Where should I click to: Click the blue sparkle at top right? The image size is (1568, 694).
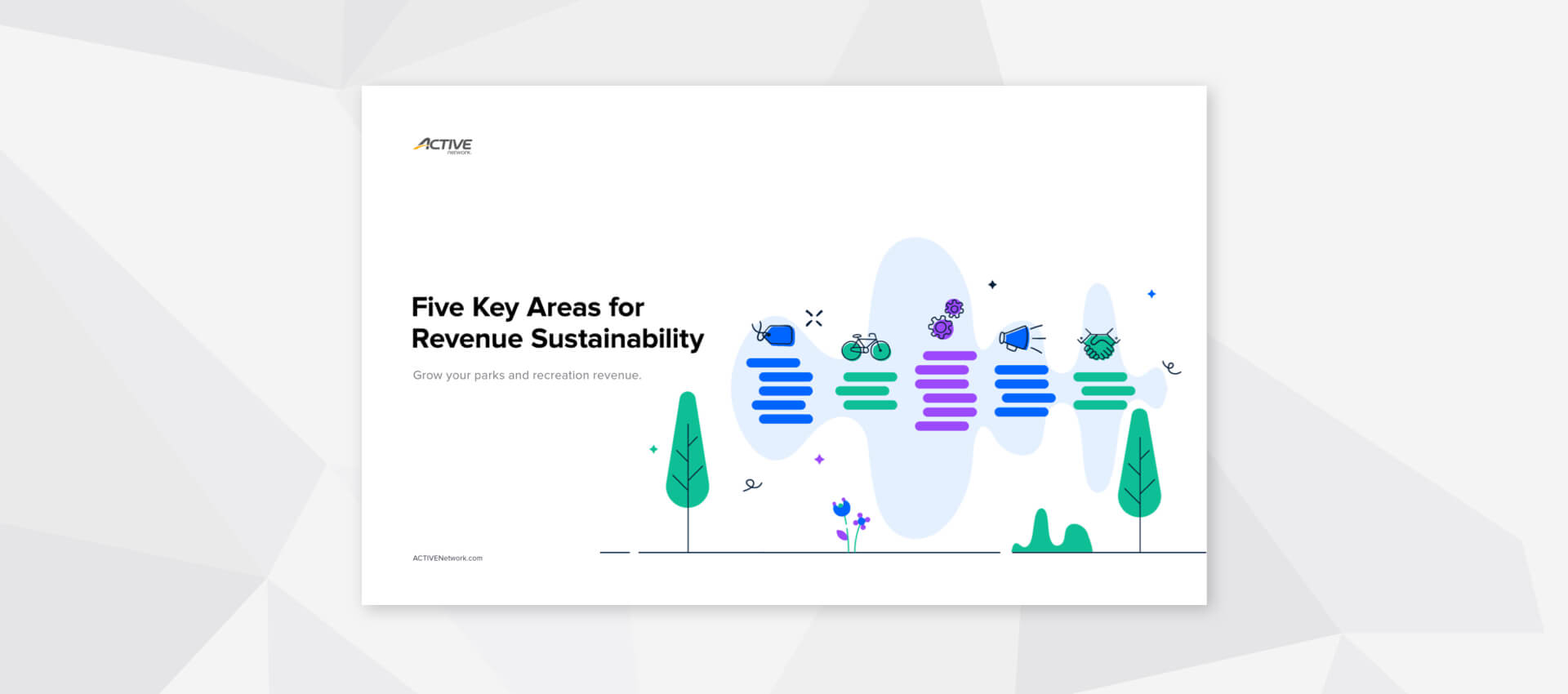coord(1151,294)
